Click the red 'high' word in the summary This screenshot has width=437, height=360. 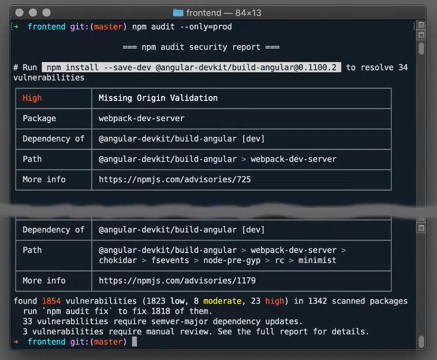click(275, 301)
